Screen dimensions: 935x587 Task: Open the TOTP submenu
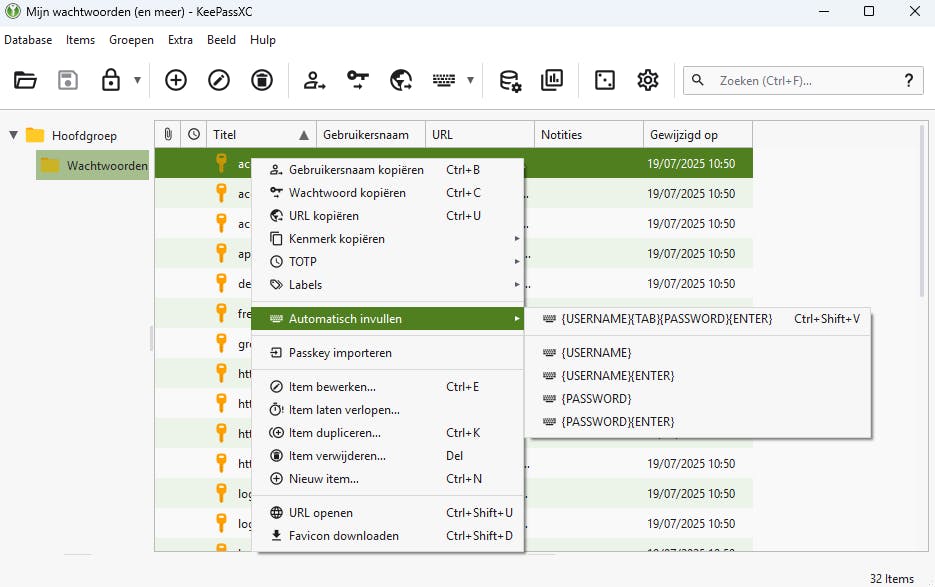click(300, 261)
